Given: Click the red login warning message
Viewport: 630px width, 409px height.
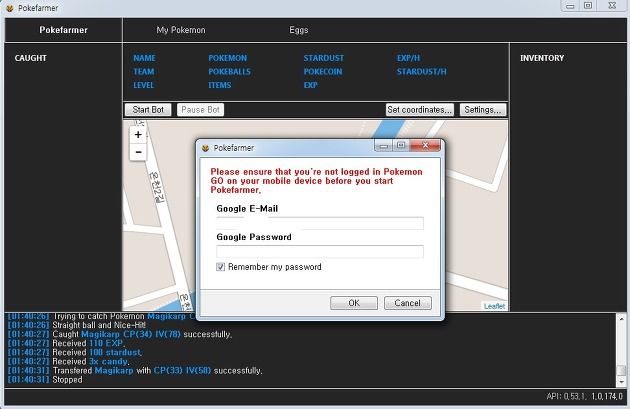Looking at the screenshot, I should coord(316,181).
